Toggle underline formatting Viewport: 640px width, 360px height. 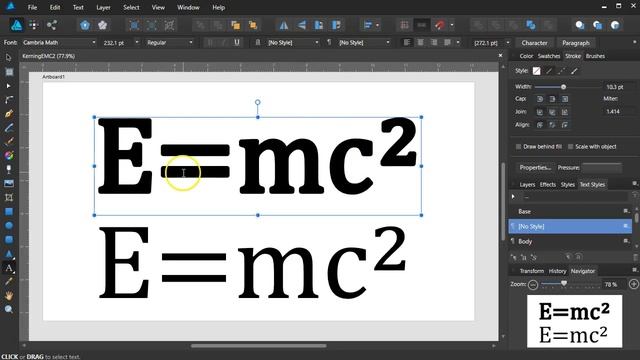(x=237, y=42)
